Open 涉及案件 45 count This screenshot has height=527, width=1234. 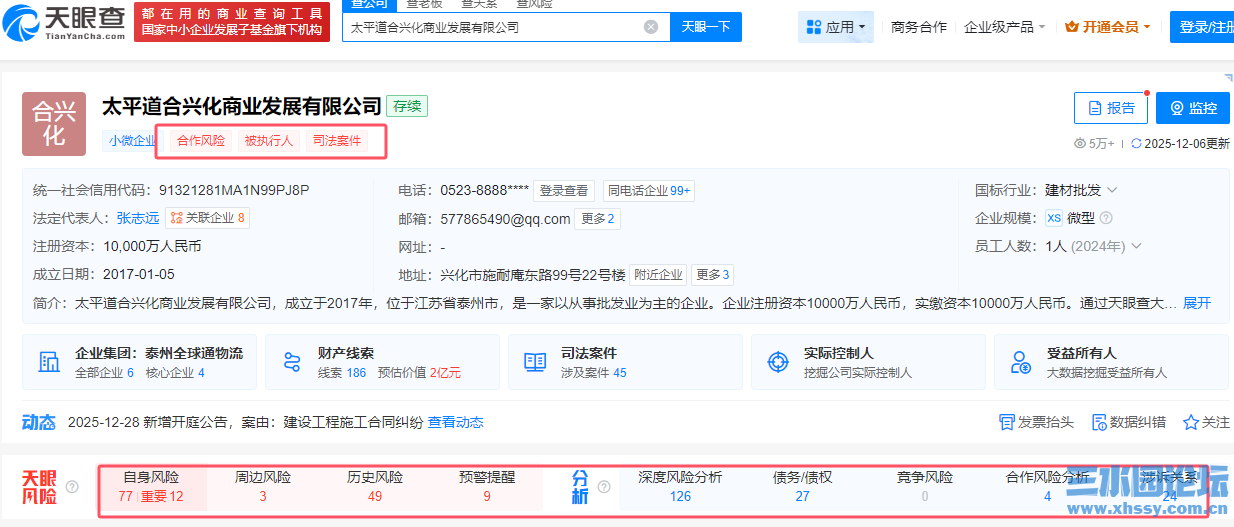click(x=593, y=373)
